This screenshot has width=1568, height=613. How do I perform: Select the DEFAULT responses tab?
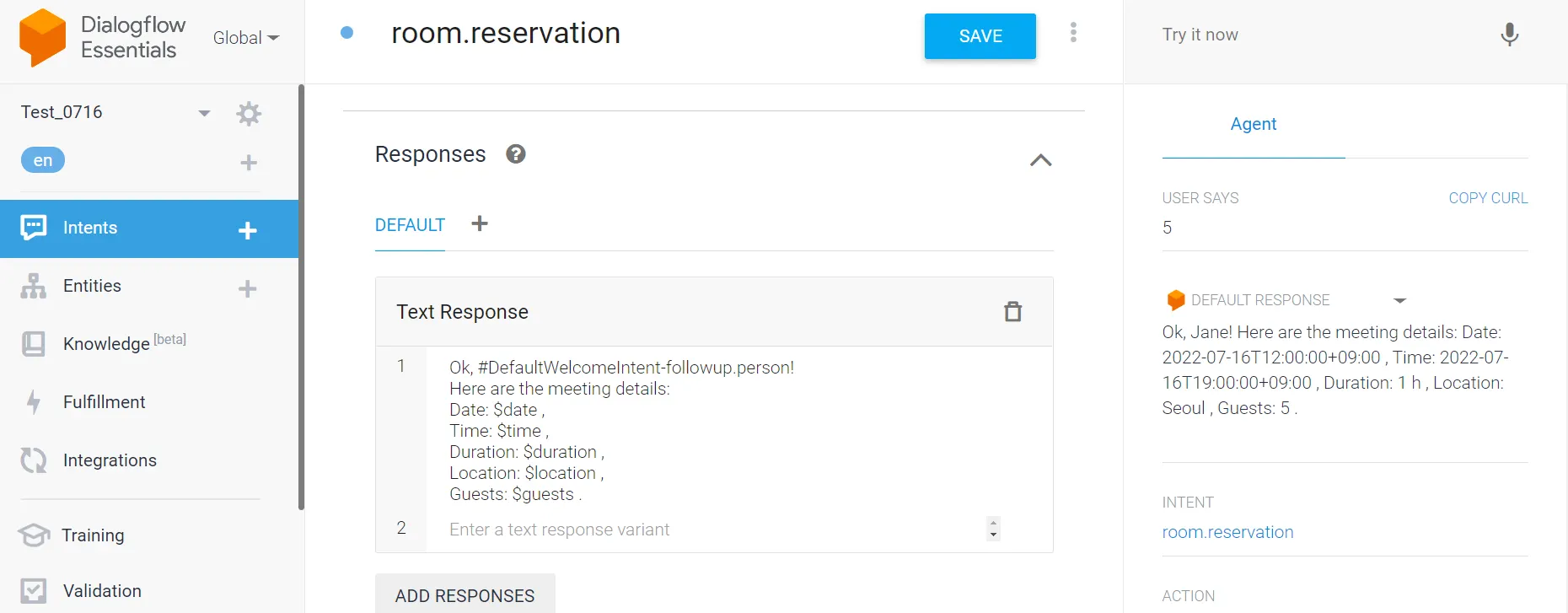[410, 225]
